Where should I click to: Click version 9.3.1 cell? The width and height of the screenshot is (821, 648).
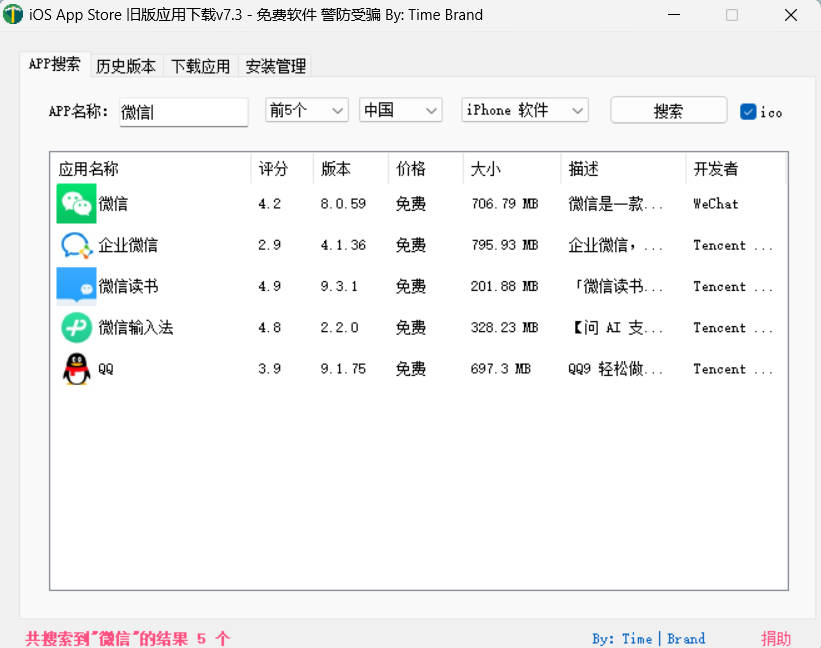click(339, 286)
